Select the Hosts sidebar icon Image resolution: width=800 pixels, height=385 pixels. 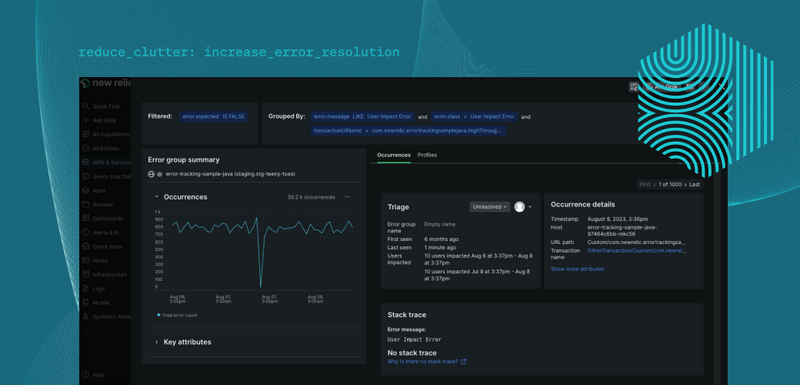86,260
